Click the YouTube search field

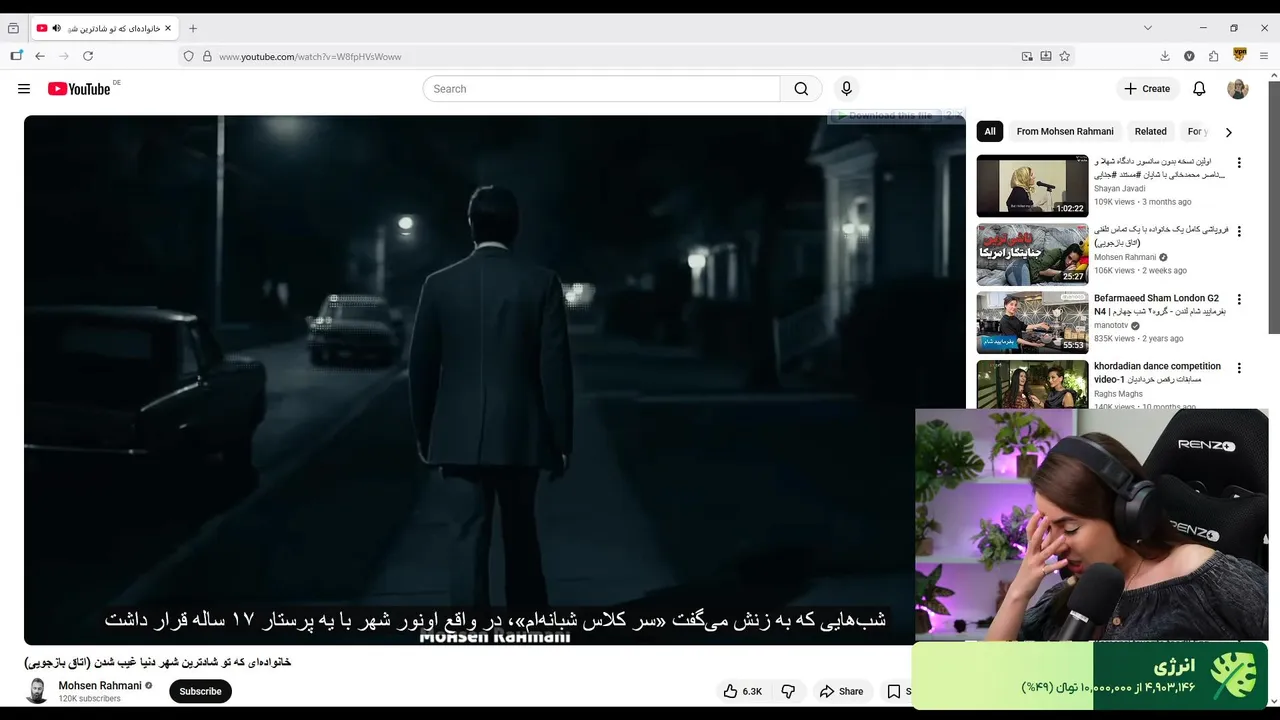click(601, 89)
